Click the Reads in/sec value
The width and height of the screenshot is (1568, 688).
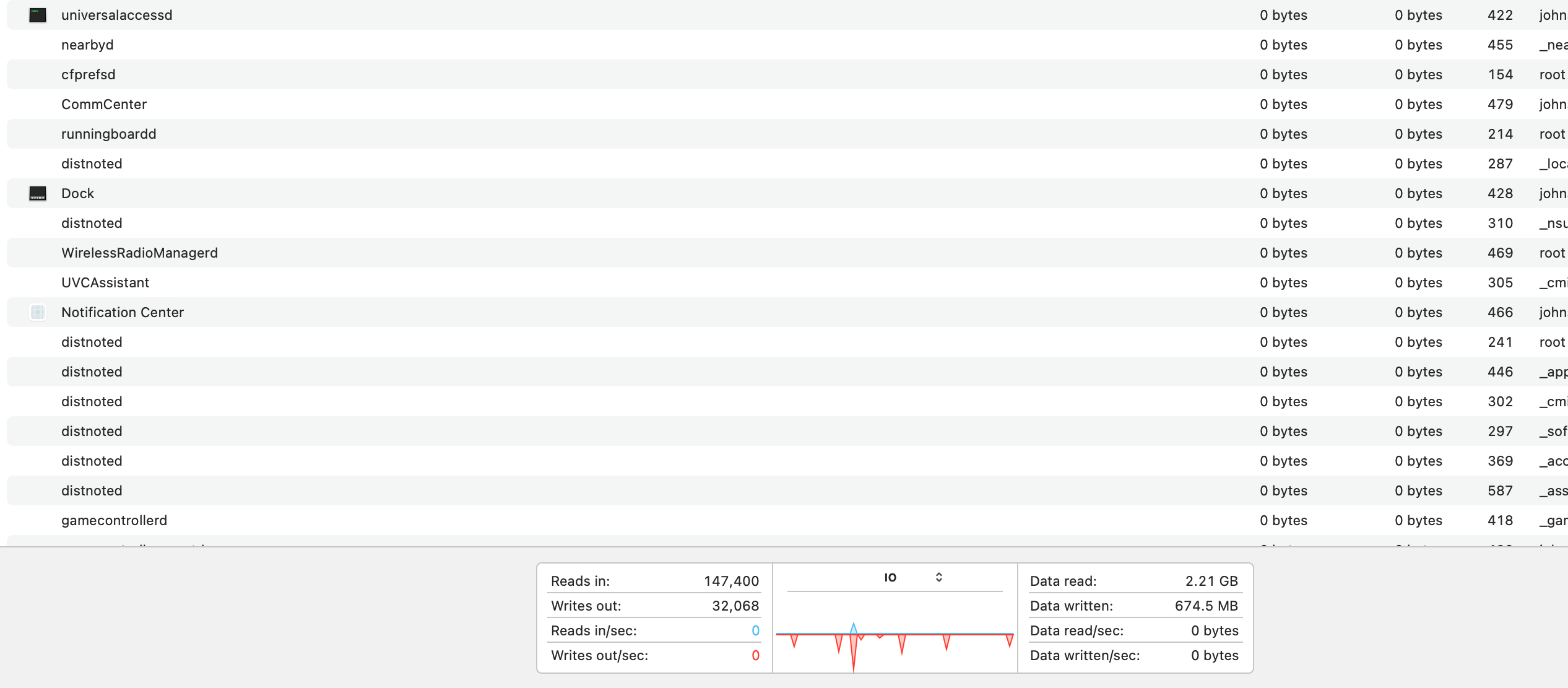tap(755, 630)
